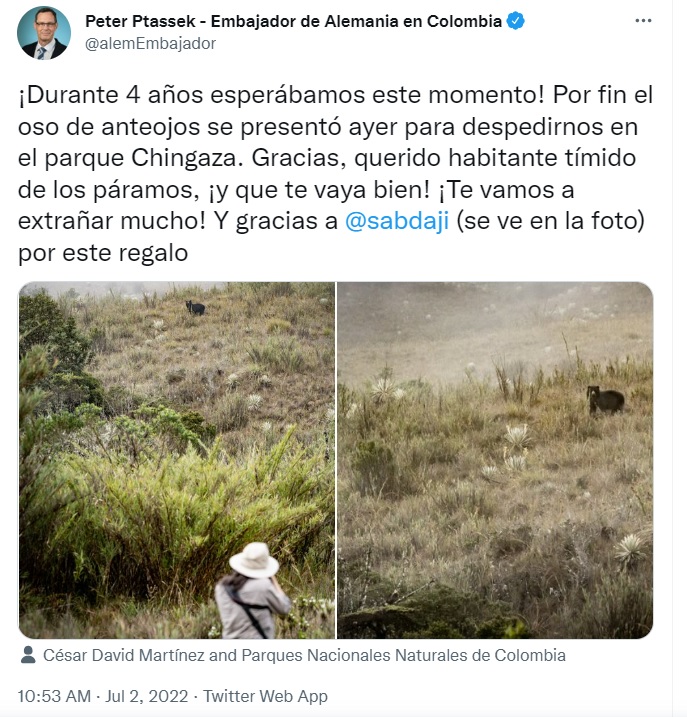Click the 10:53 AM · Jul 2, 2022 timestamp
The width and height of the screenshot is (687, 717).
(x=103, y=696)
